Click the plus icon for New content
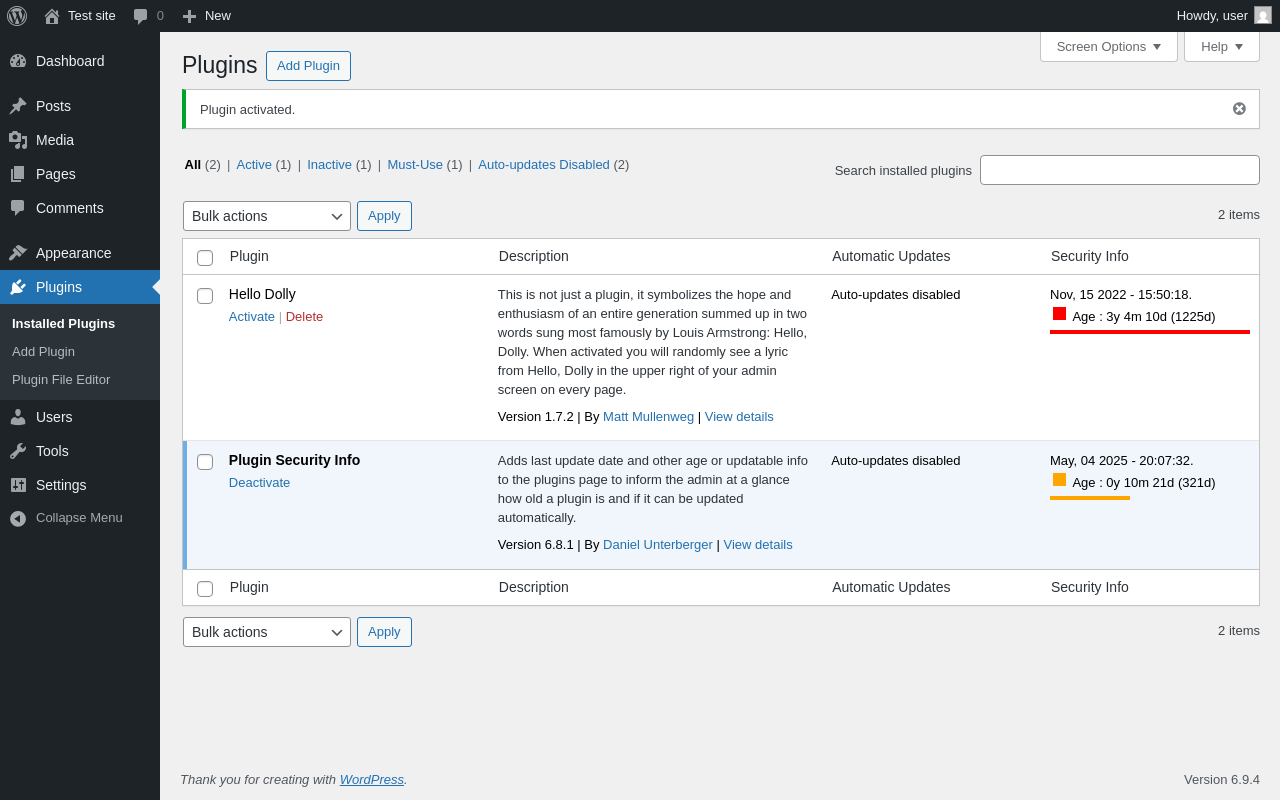Image resolution: width=1280 pixels, height=800 pixels. [189, 16]
